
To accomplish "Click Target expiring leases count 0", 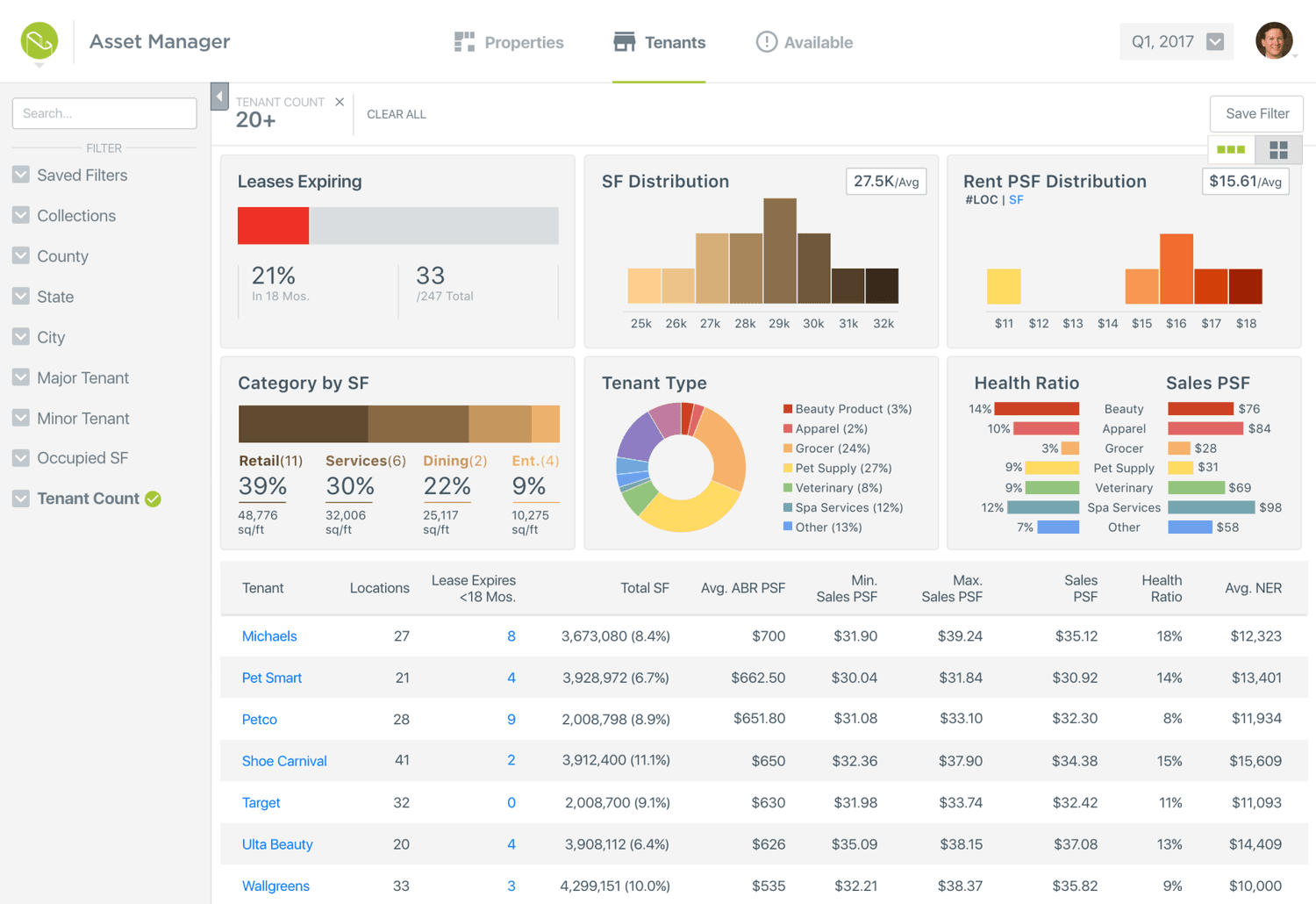I will click(511, 802).
